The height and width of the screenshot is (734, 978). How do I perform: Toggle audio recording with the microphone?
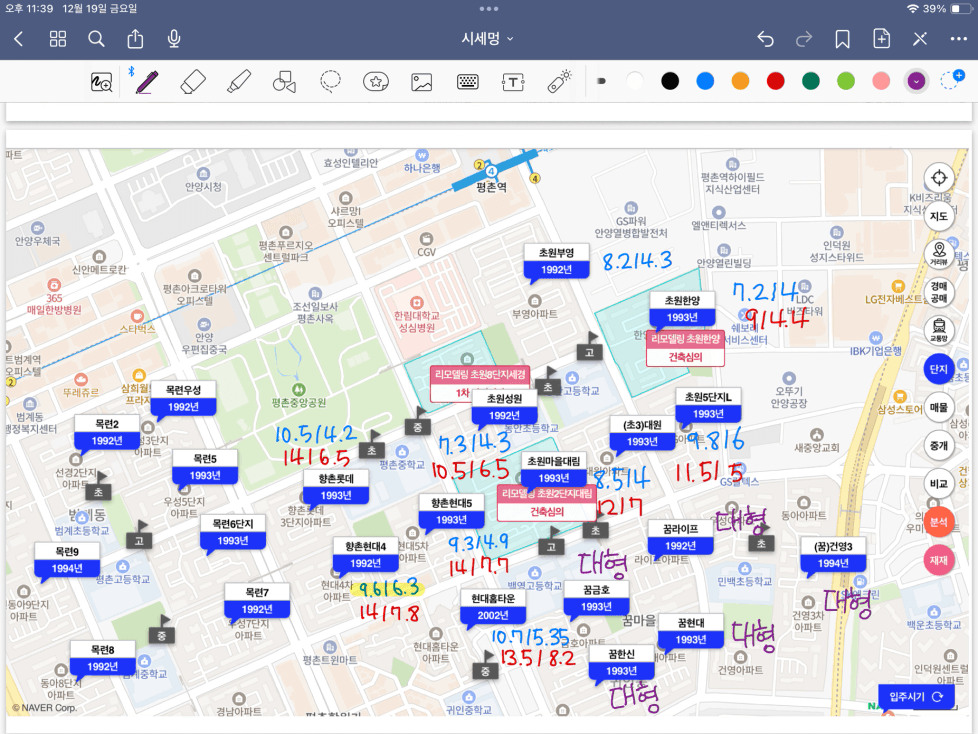174,39
